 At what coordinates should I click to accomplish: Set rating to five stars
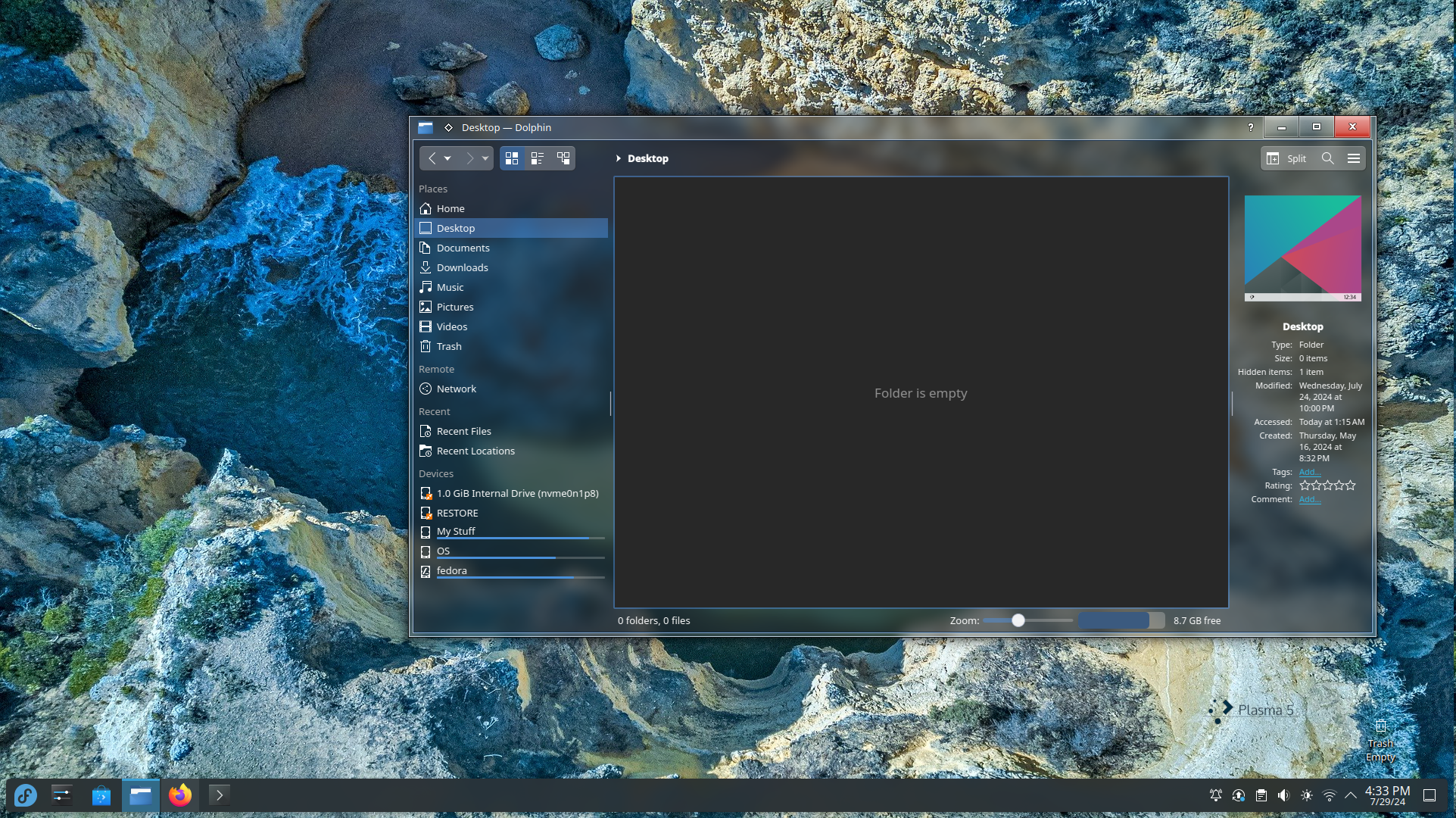(1351, 485)
